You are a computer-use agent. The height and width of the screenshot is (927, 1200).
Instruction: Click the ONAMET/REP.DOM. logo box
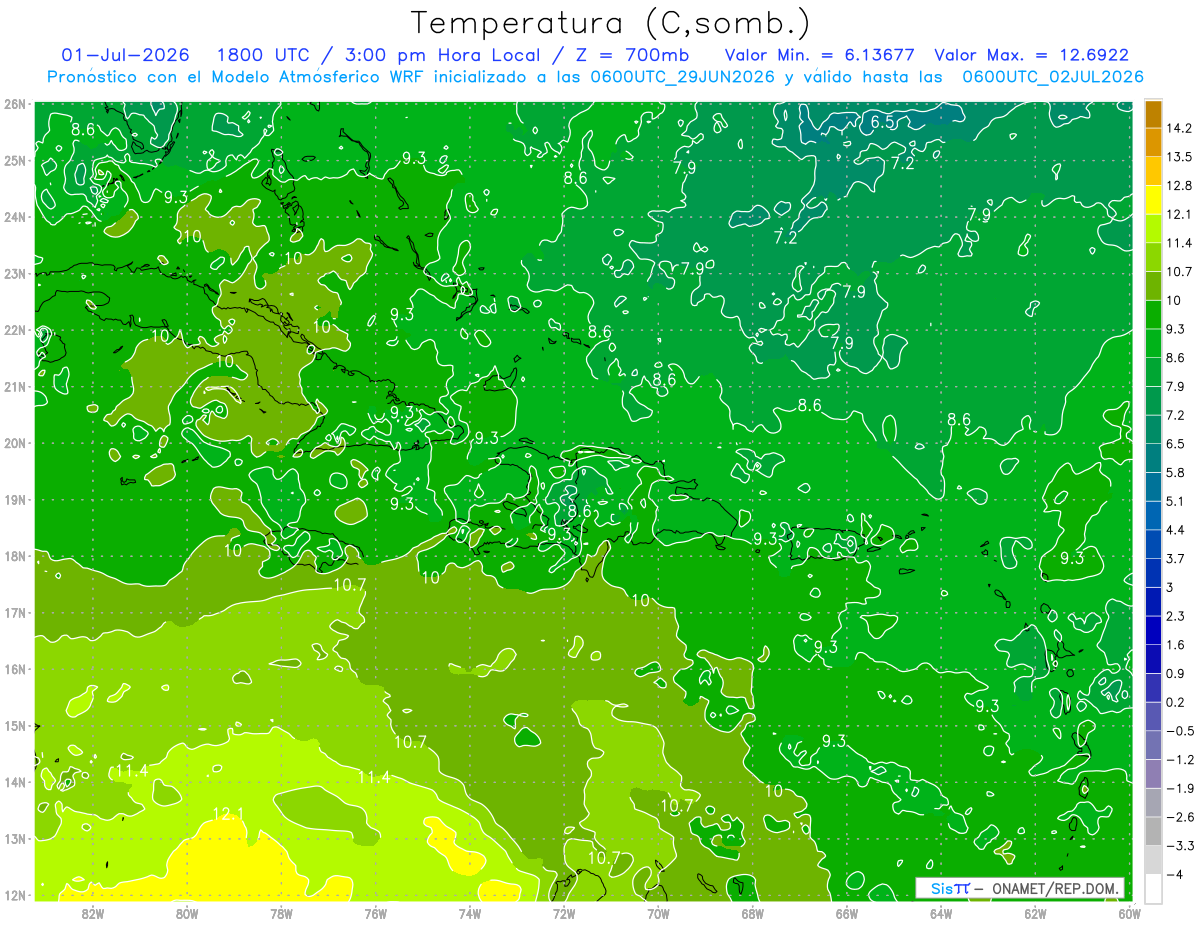coord(1020,888)
